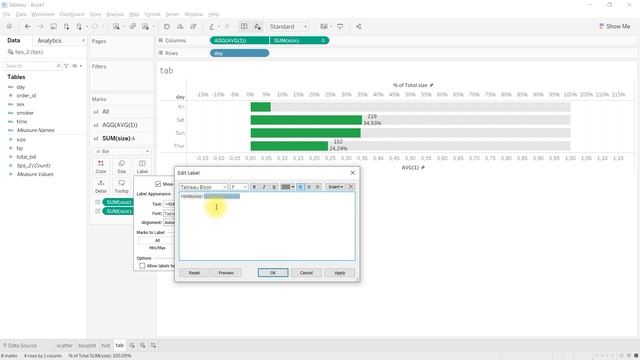Click the Fix Axes toolbar icon
Screen dimensions: 640x360
tap(258, 27)
